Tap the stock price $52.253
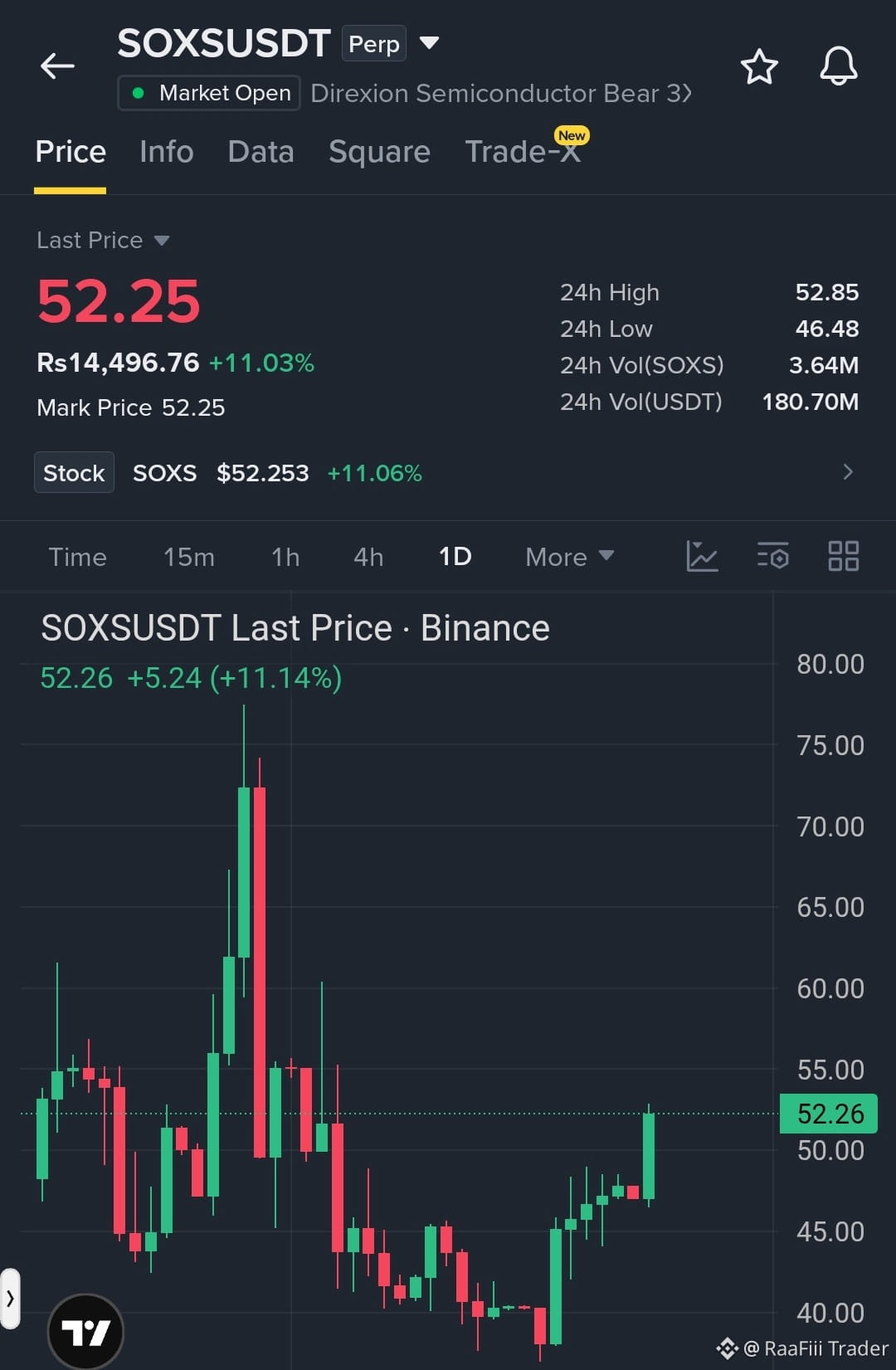The image size is (896, 1370). click(262, 473)
